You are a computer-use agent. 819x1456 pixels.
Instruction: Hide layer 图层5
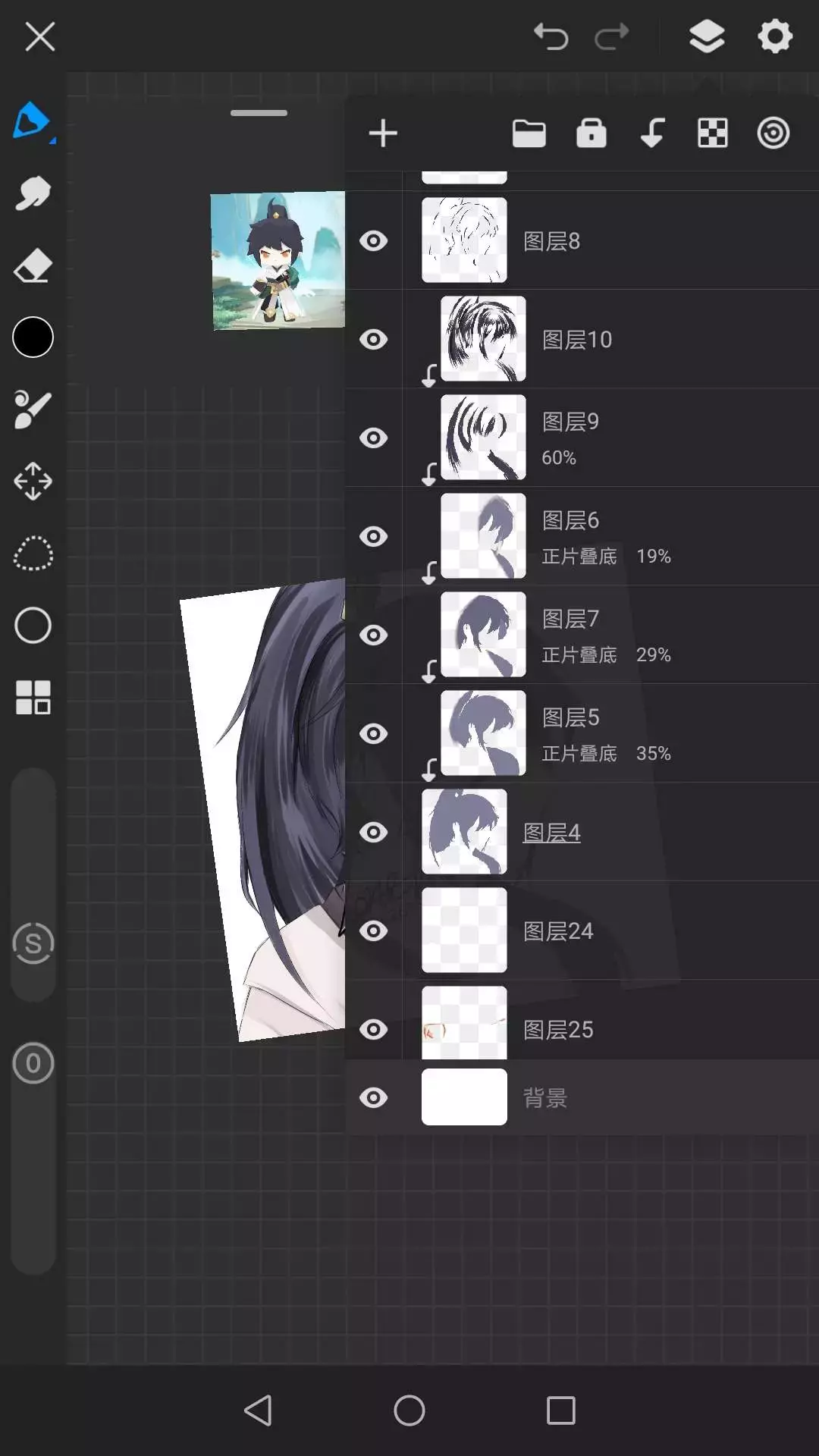click(x=373, y=733)
